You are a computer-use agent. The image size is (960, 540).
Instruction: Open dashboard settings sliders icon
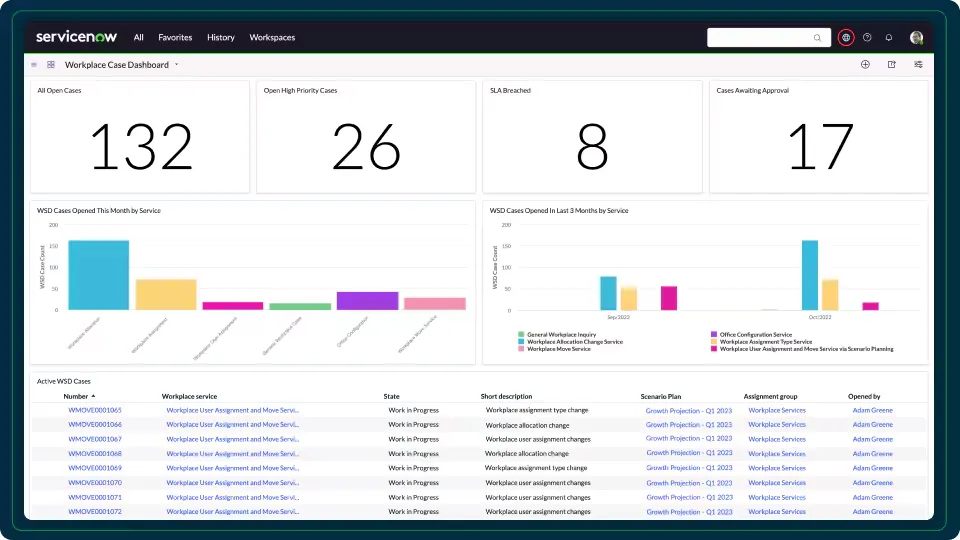pyautogui.click(x=918, y=64)
